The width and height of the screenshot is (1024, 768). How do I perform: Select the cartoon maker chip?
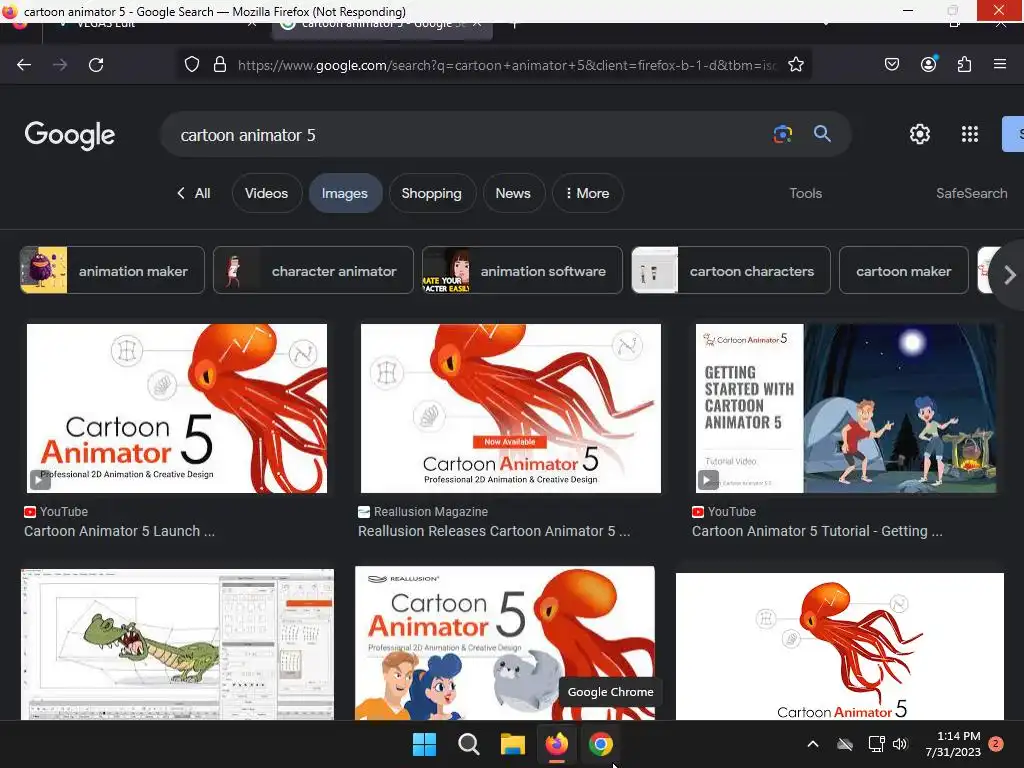[904, 270]
